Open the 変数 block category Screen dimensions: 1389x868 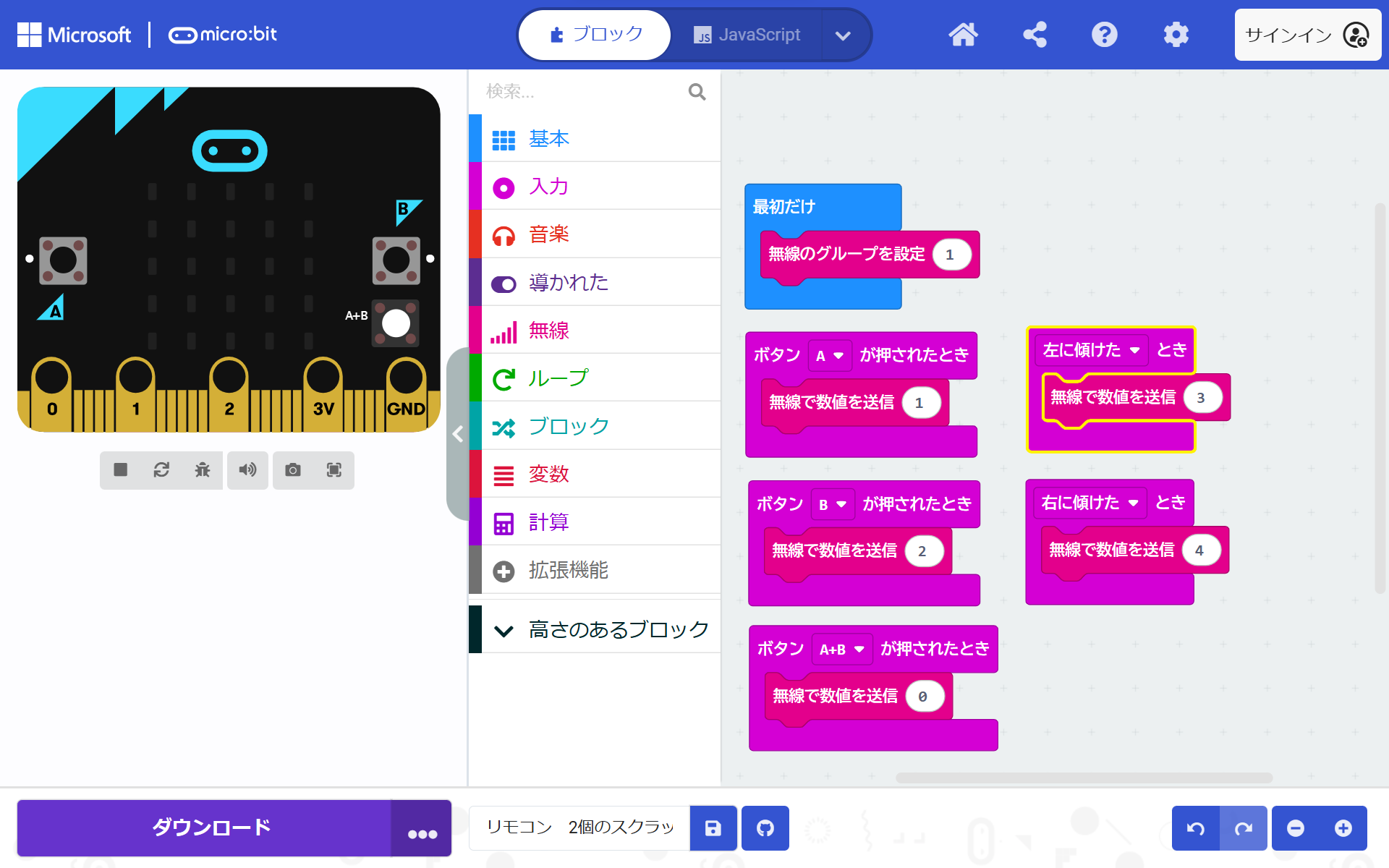548,475
